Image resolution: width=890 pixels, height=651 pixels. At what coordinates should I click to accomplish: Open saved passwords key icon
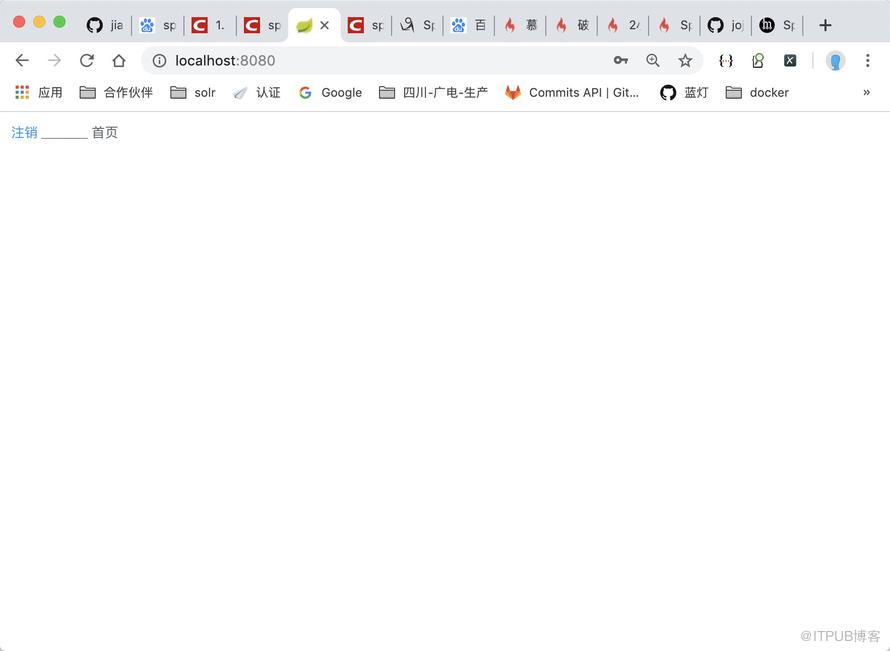tap(621, 60)
